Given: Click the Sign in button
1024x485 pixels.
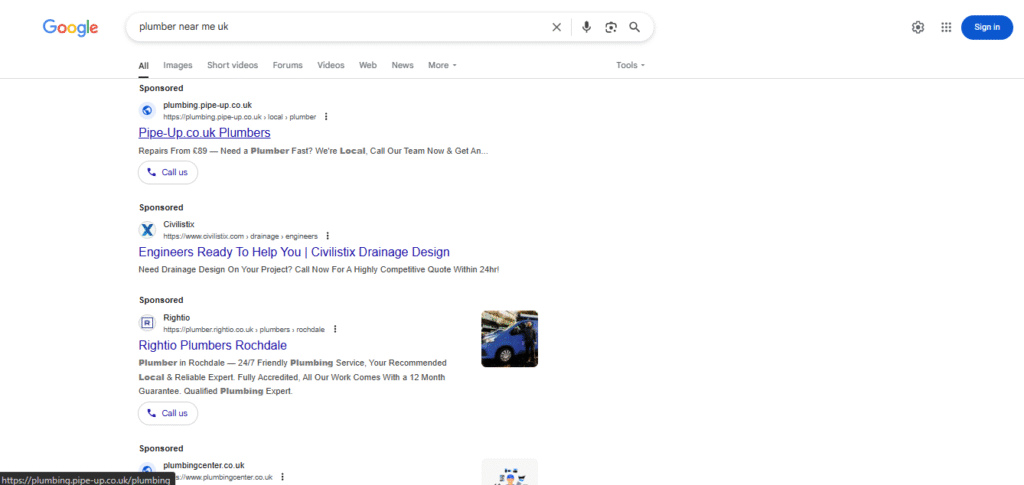Looking at the screenshot, I should 987,27.
